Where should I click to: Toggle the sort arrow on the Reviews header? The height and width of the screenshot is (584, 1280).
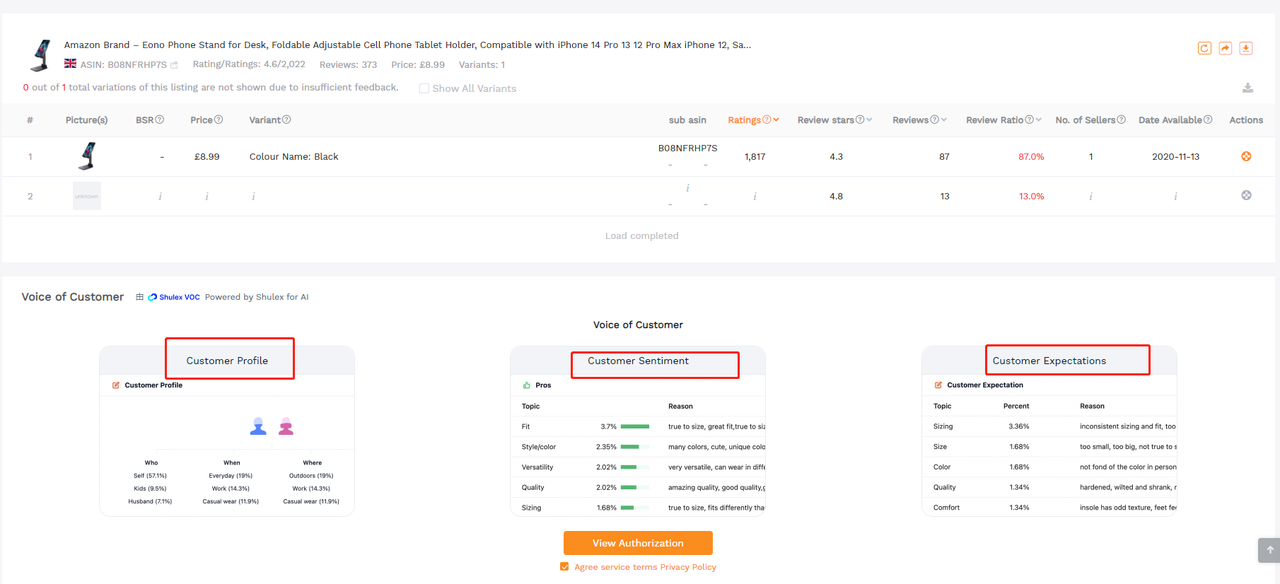(944, 120)
